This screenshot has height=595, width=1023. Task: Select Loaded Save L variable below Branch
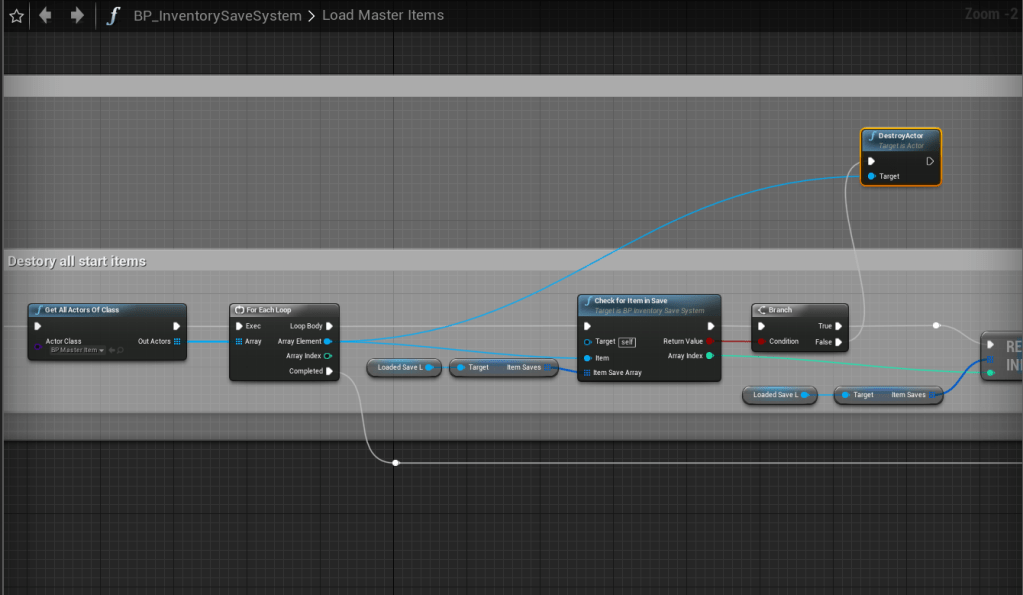point(780,395)
